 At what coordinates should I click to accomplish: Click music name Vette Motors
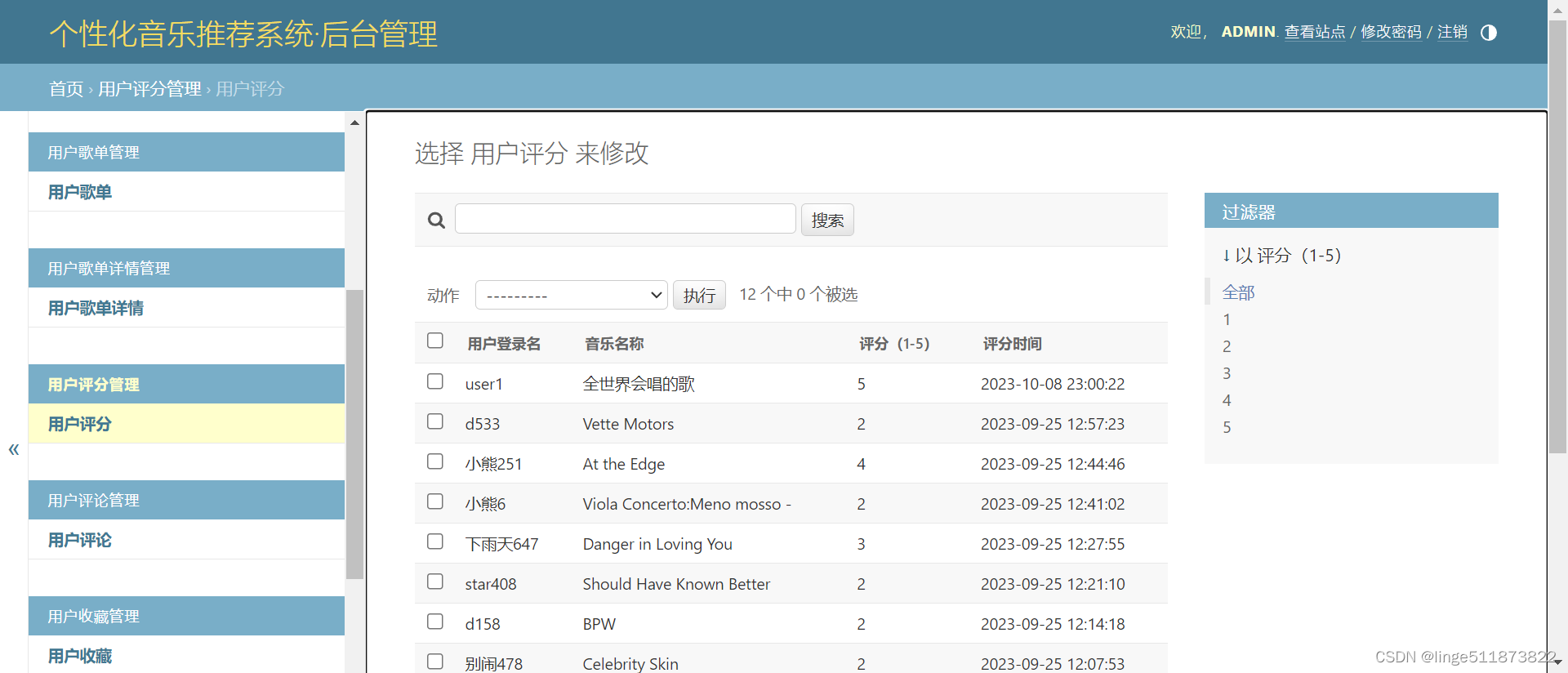click(628, 424)
